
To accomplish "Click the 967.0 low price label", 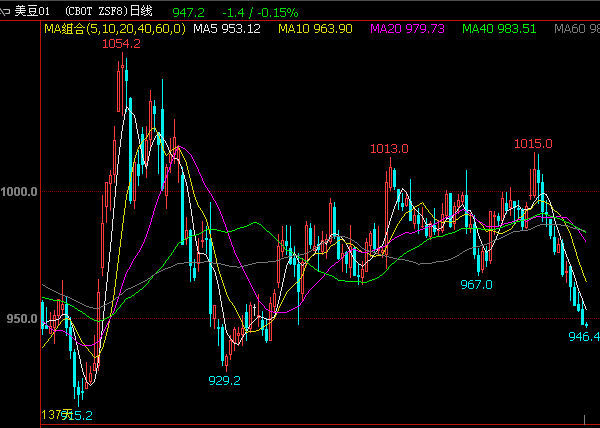I will 476,285.
